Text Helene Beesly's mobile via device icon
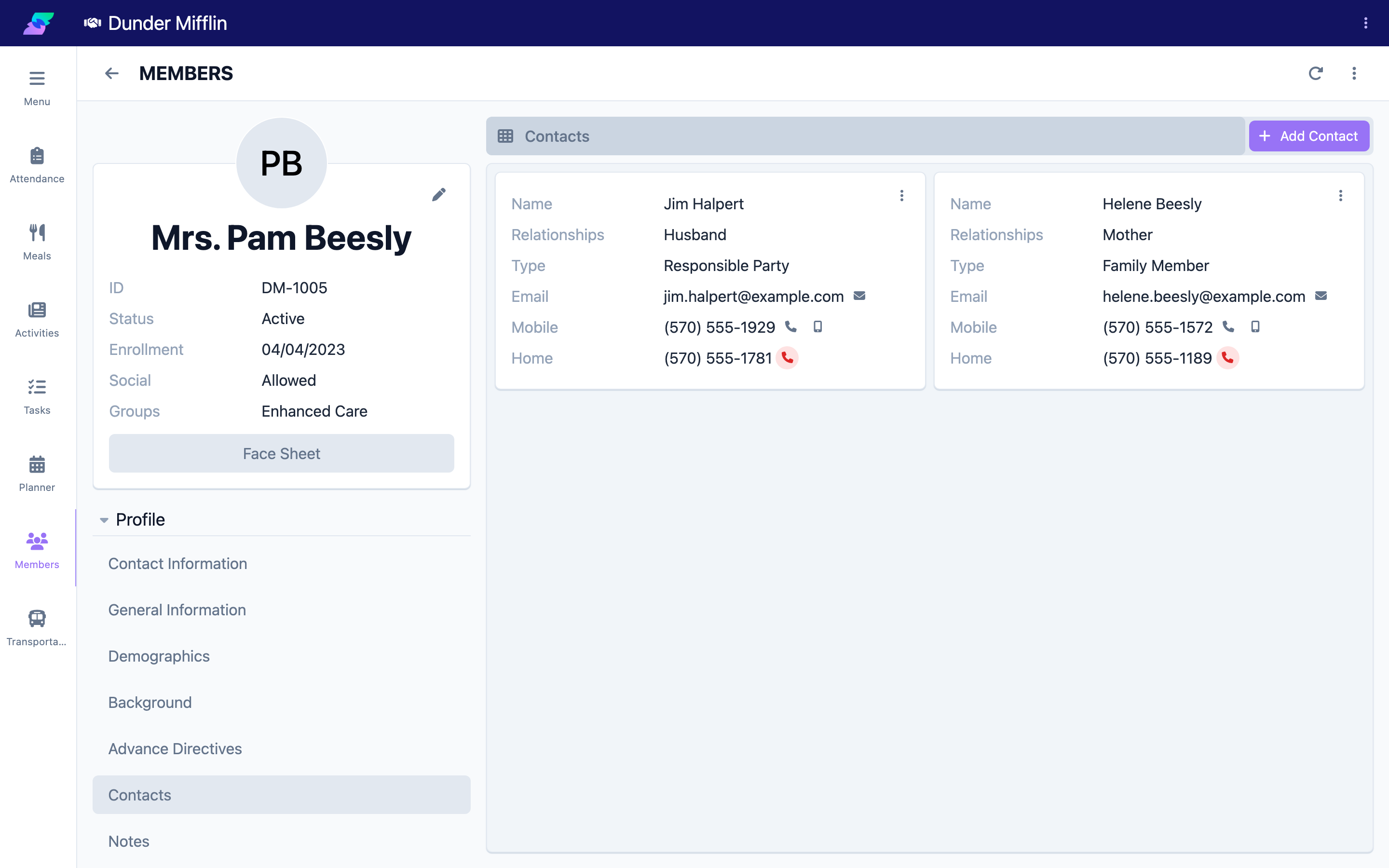 [1255, 326]
